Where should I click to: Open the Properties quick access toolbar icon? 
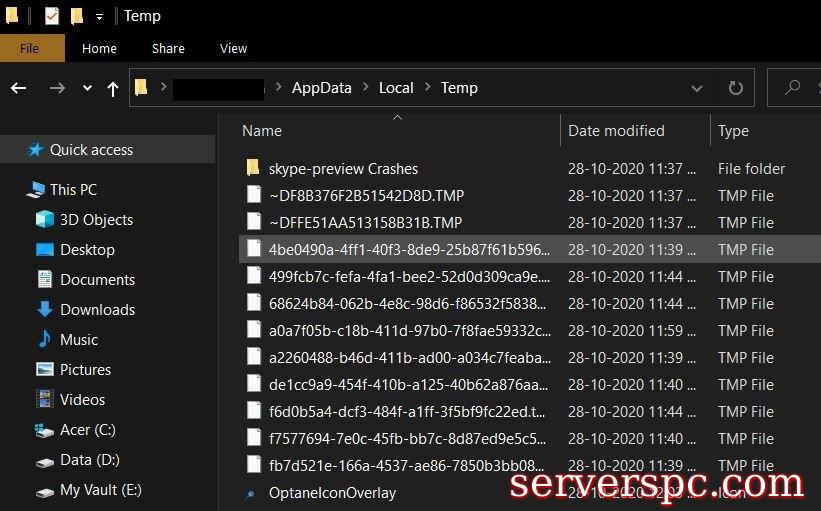[52, 16]
